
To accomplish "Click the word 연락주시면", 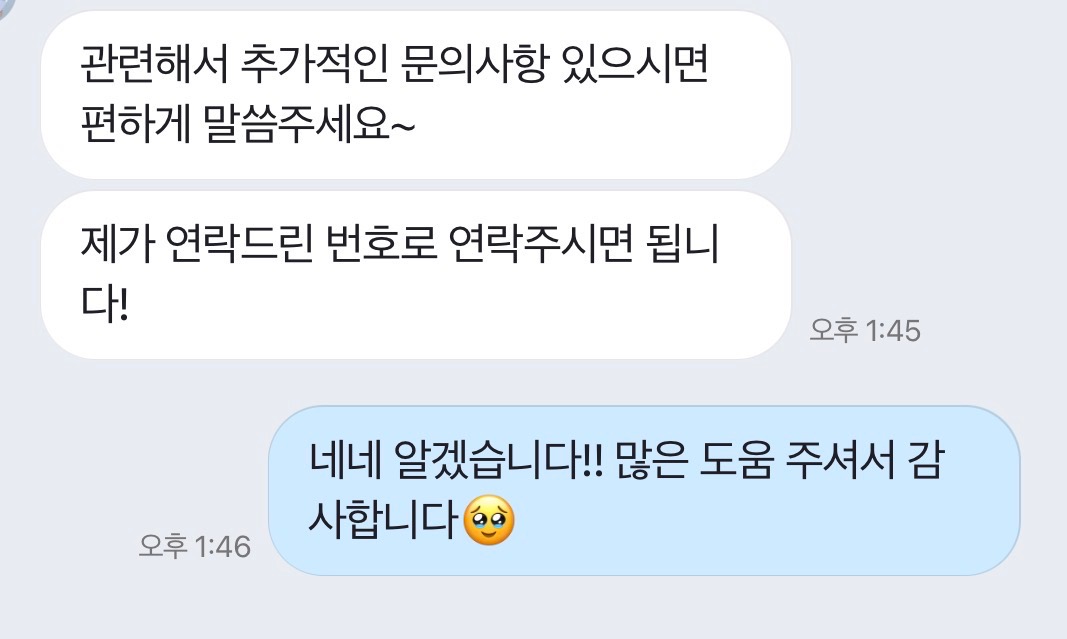I will pyautogui.click(x=542, y=244).
